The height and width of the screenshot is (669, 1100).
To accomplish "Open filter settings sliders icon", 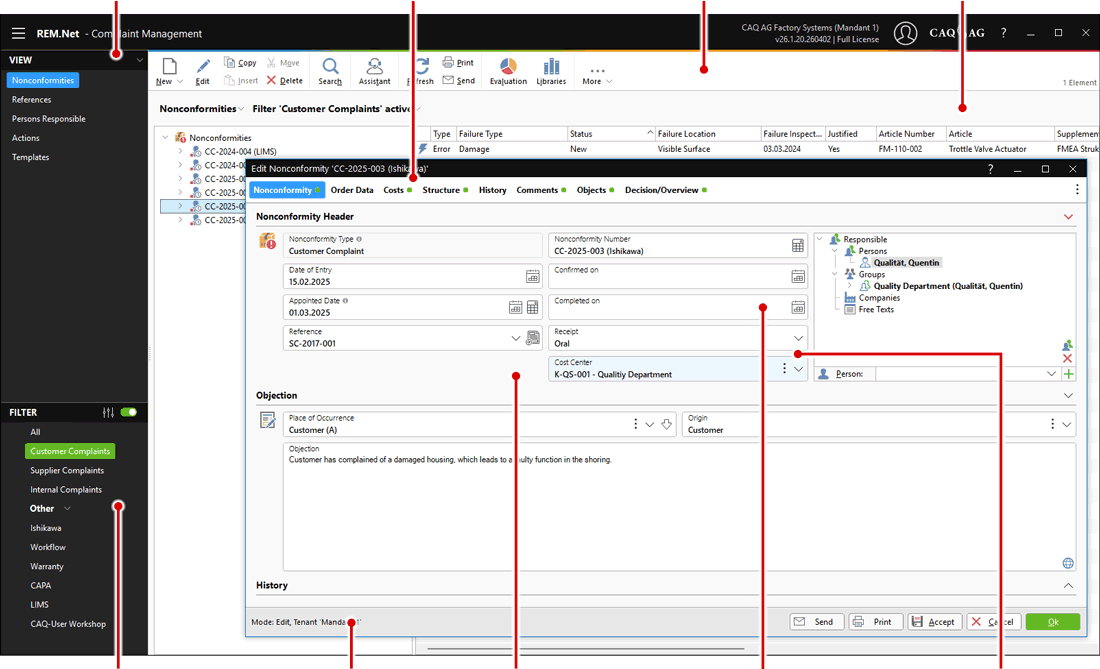I will tap(108, 412).
